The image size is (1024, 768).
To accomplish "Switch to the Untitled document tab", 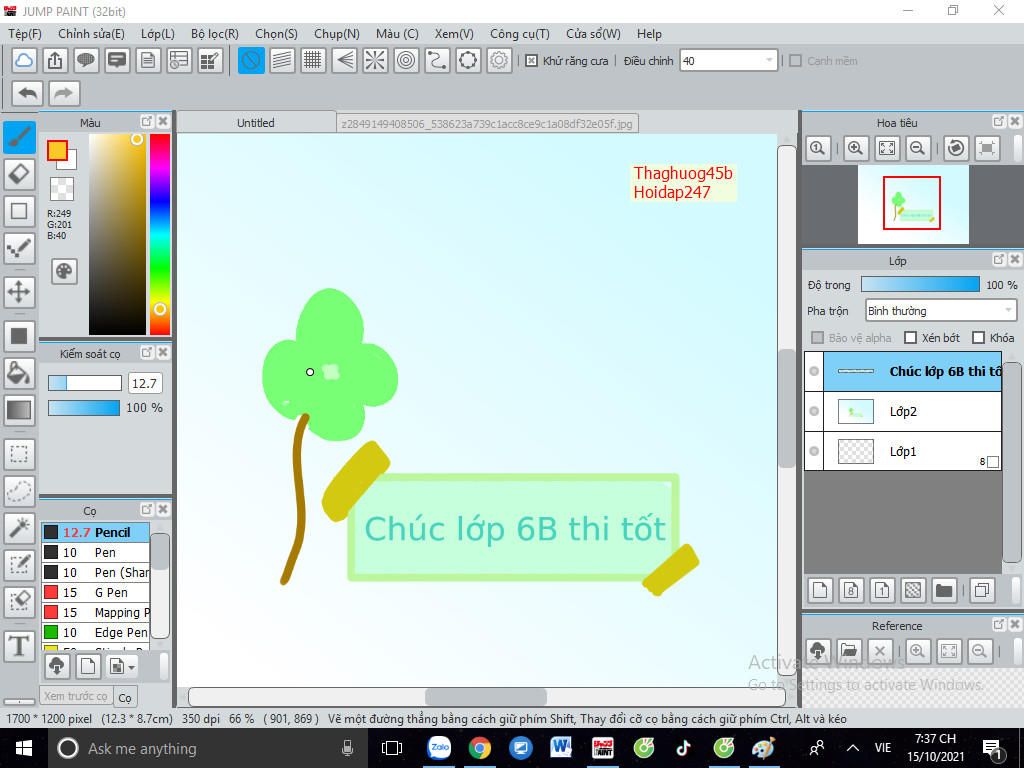I will pos(256,123).
